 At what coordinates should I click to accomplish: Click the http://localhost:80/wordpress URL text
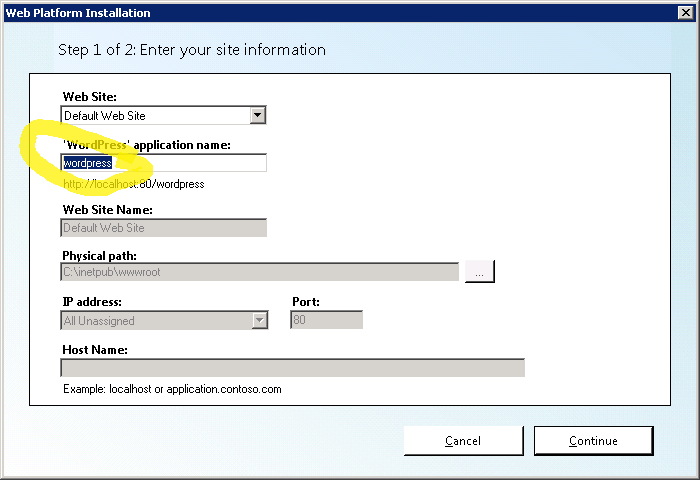tap(134, 184)
